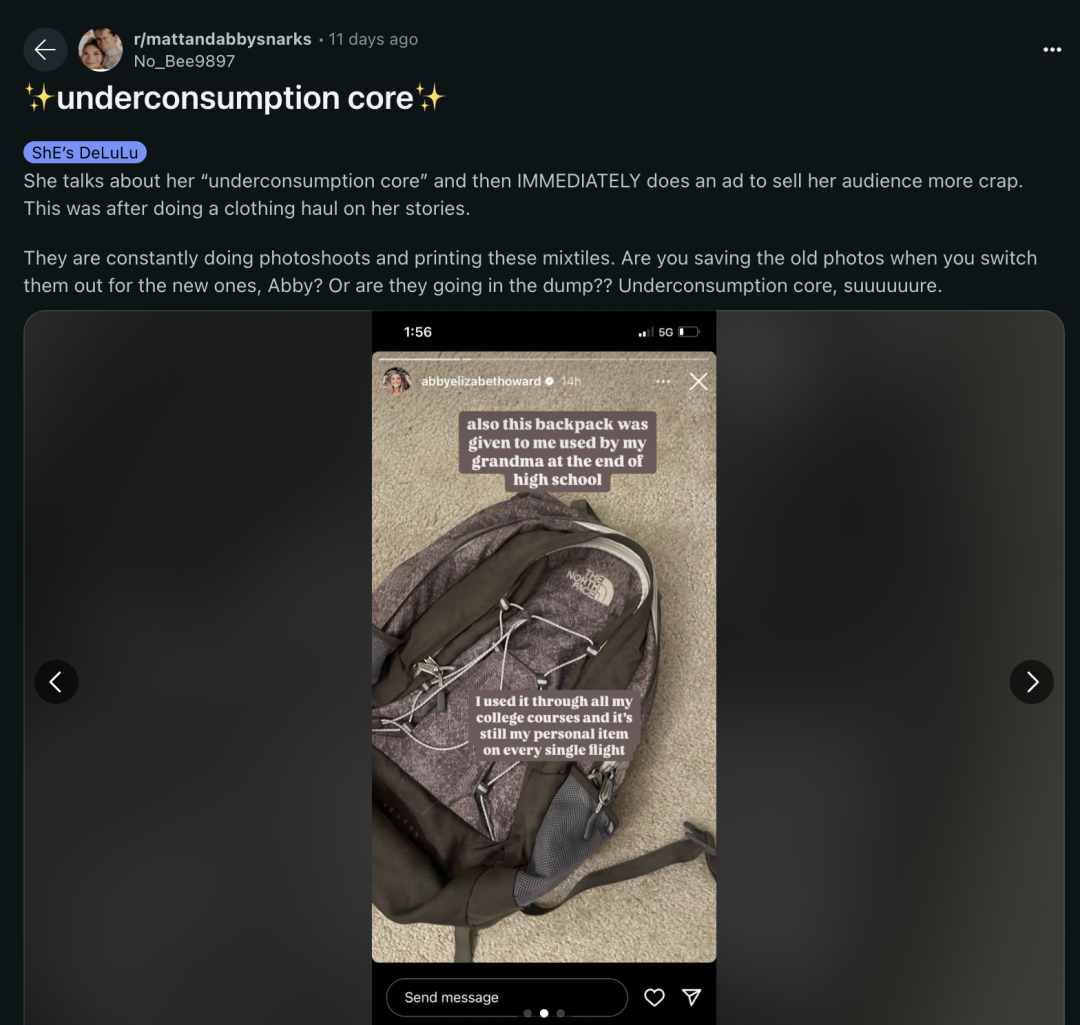Like the story with the heart icon
The width and height of the screenshot is (1080, 1025).
[654, 997]
